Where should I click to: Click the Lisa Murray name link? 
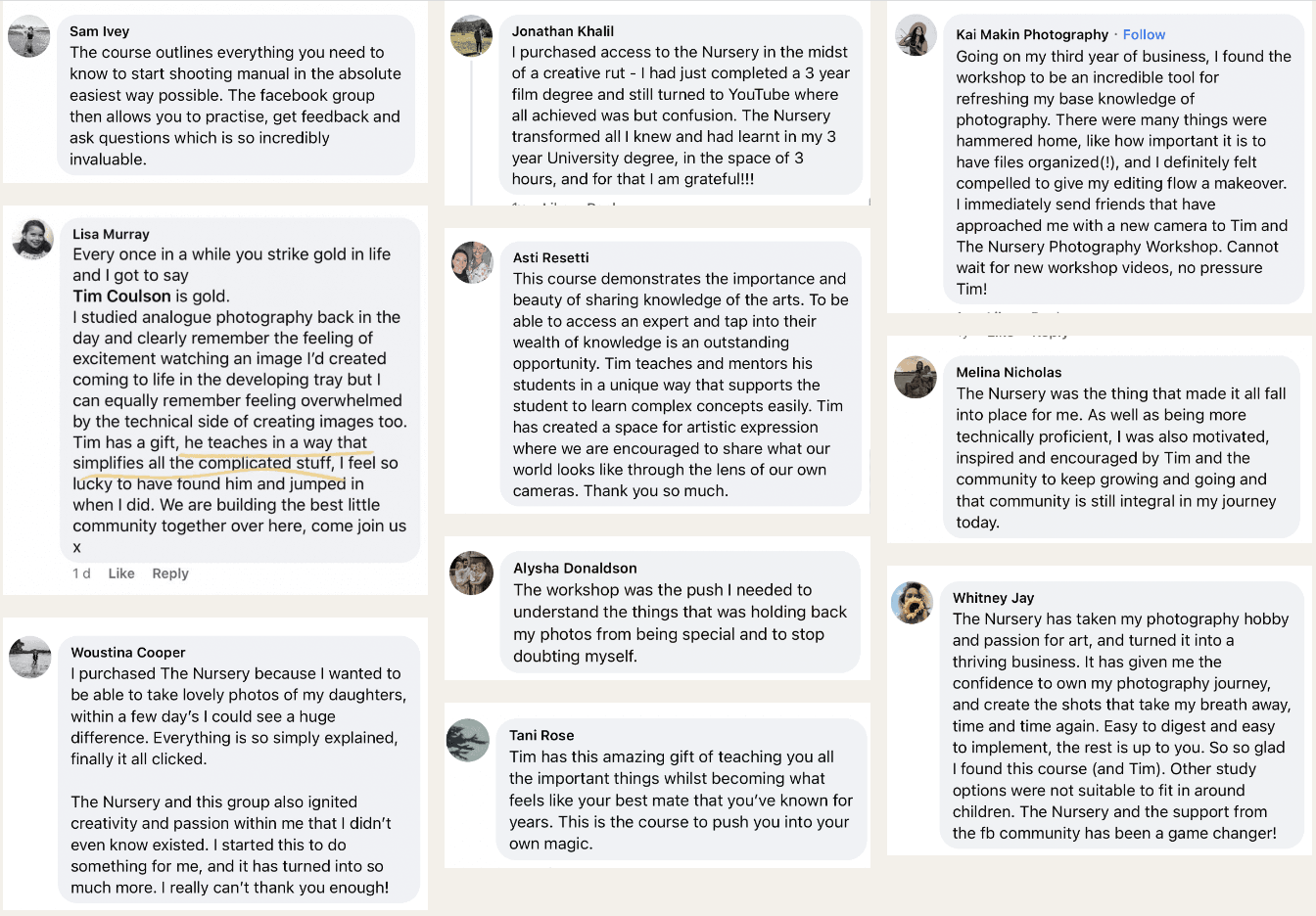tap(111, 234)
